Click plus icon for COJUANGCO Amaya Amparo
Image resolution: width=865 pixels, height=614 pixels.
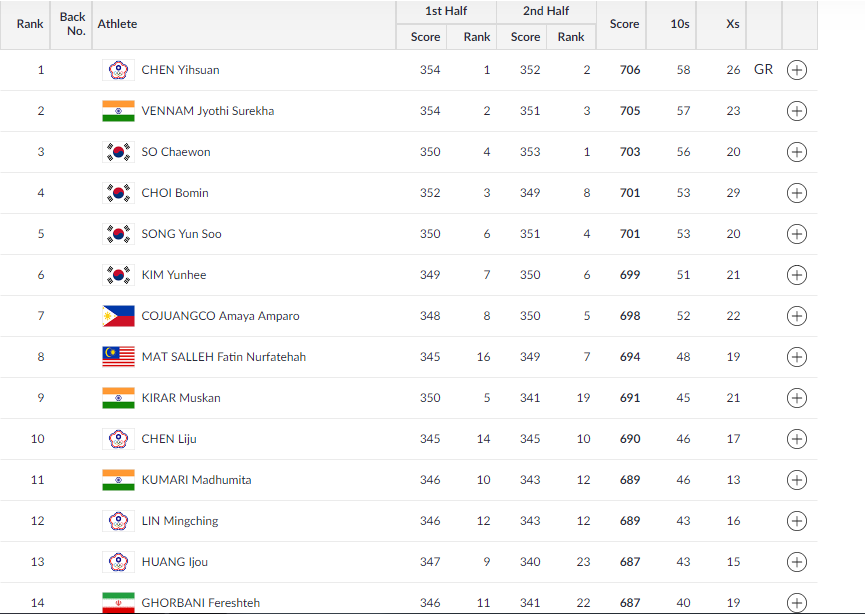796,316
